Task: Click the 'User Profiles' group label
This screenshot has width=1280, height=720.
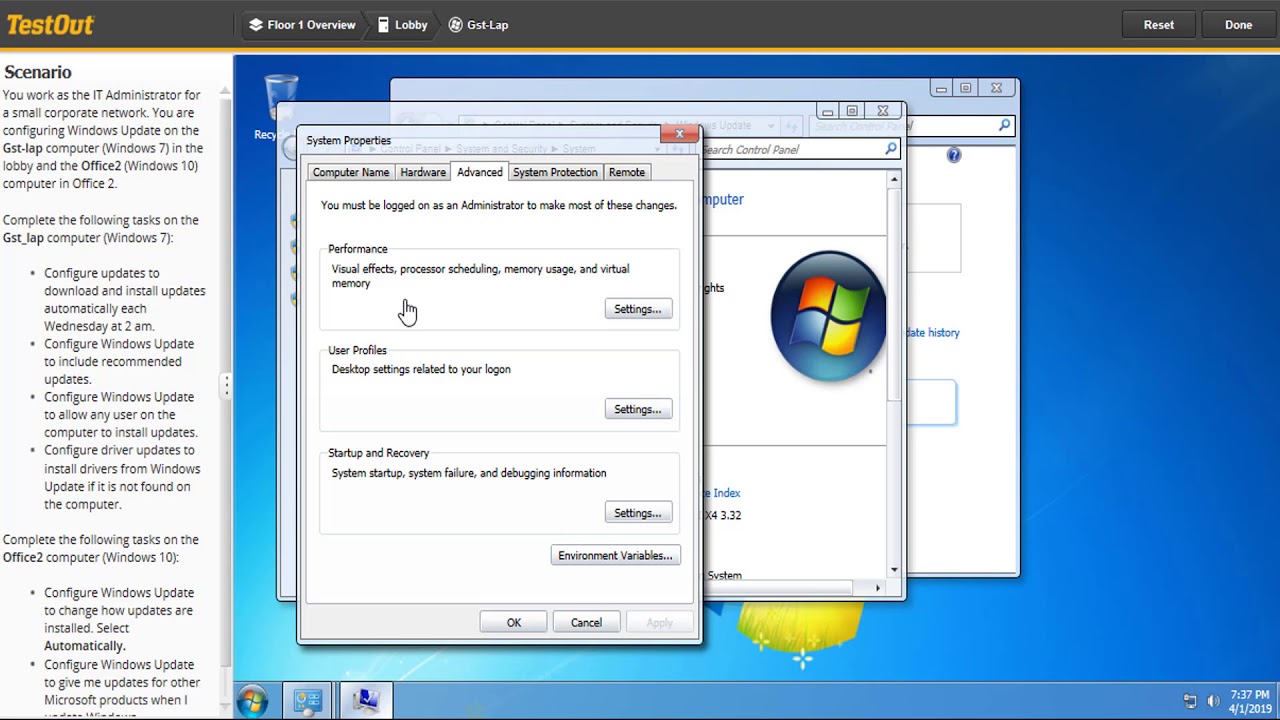Action: click(357, 350)
